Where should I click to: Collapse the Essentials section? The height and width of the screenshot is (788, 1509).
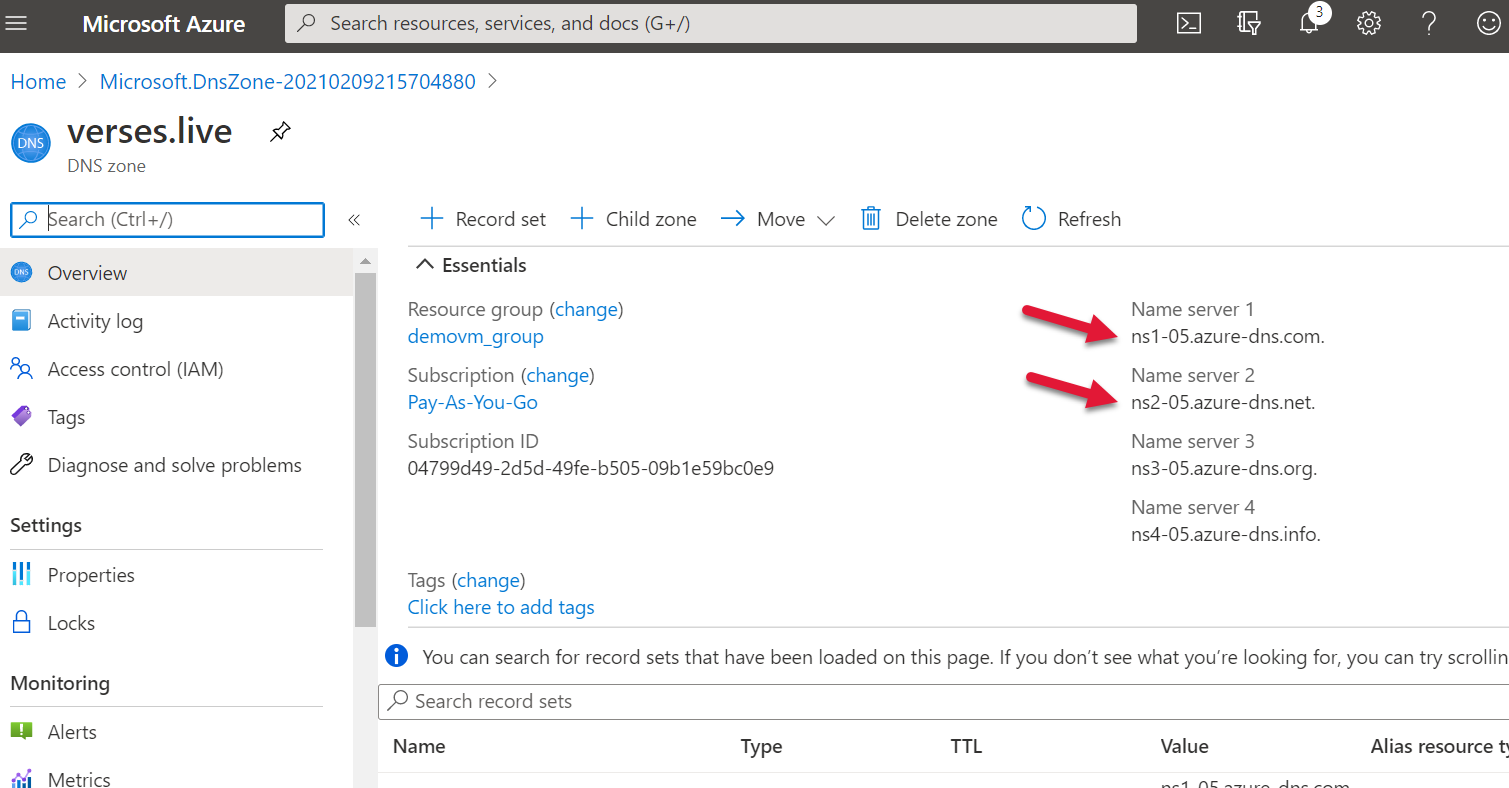(424, 264)
